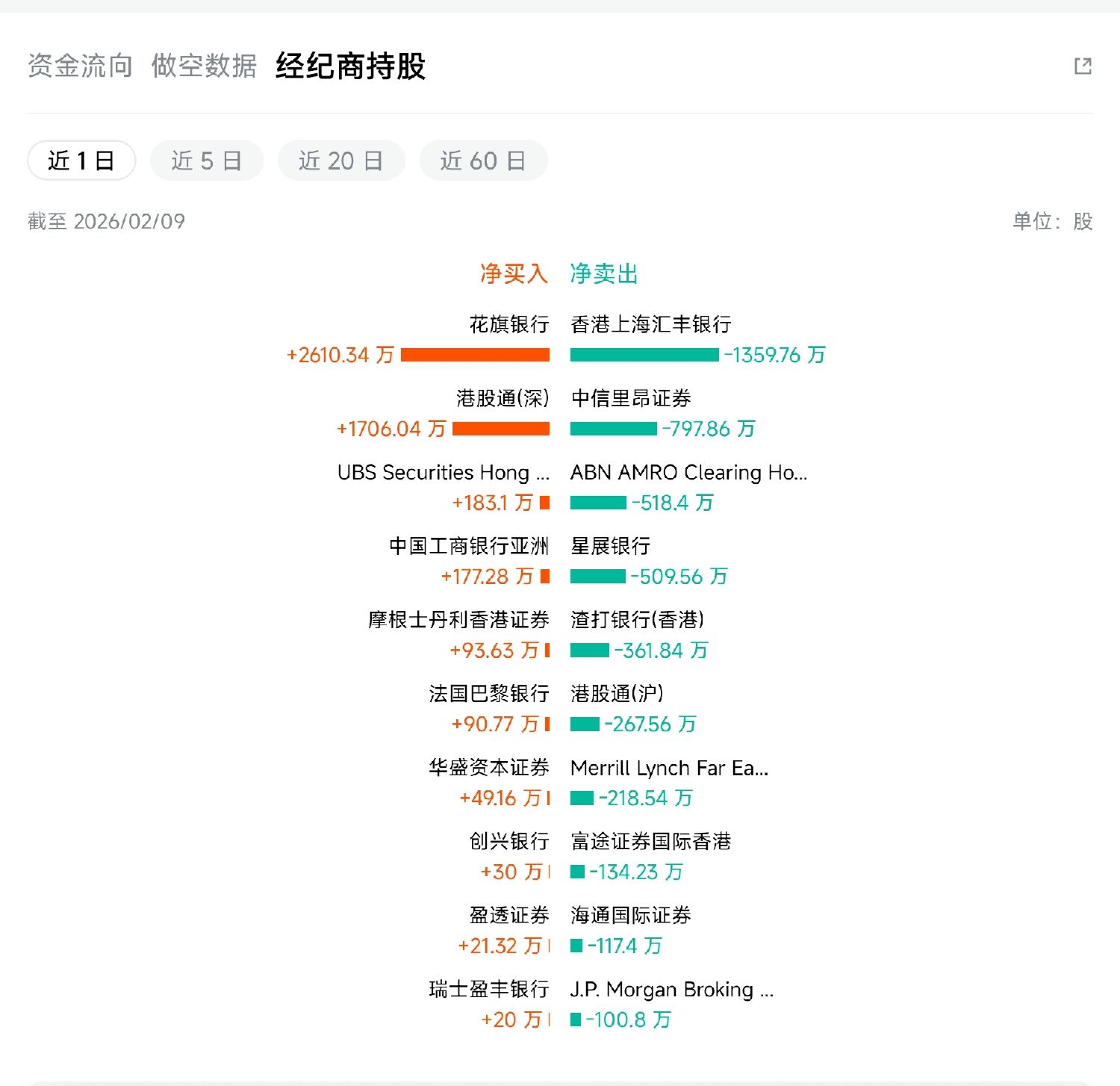Select the 近 60 日 period toggle
1120x1086 pixels.
[x=483, y=161]
